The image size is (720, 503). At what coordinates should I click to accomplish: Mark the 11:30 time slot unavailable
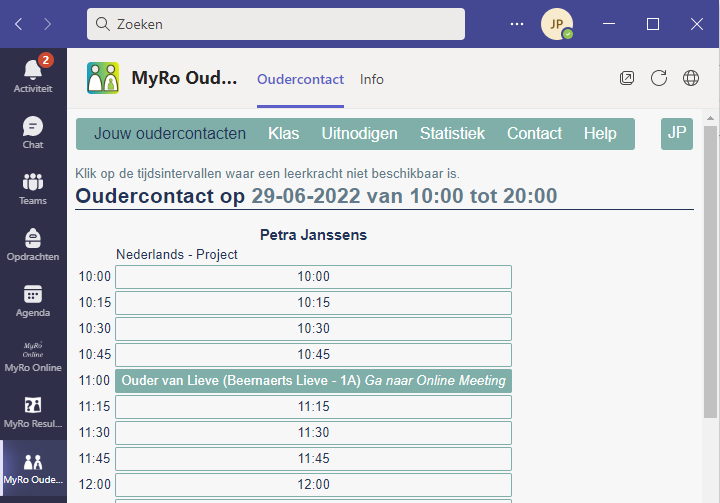coord(313,433)
